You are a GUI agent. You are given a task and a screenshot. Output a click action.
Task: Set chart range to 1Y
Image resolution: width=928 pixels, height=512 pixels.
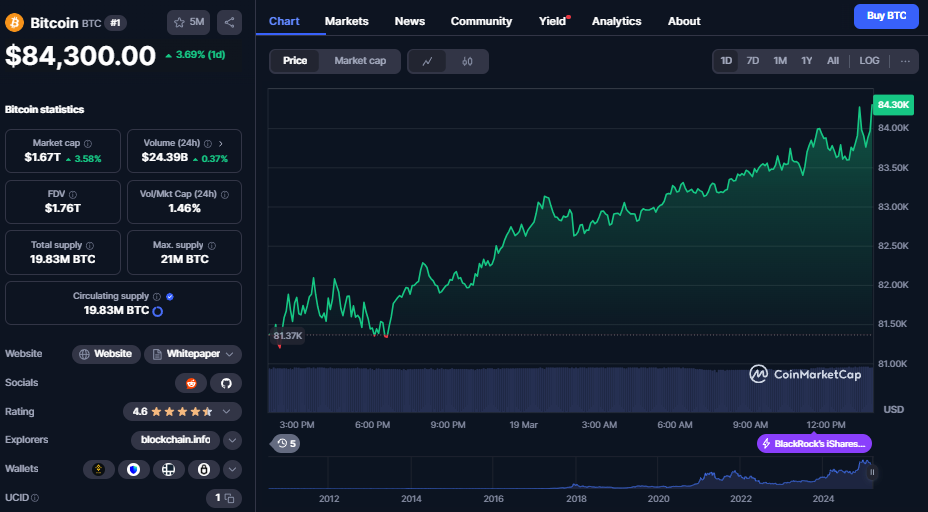tap(807, 61)
